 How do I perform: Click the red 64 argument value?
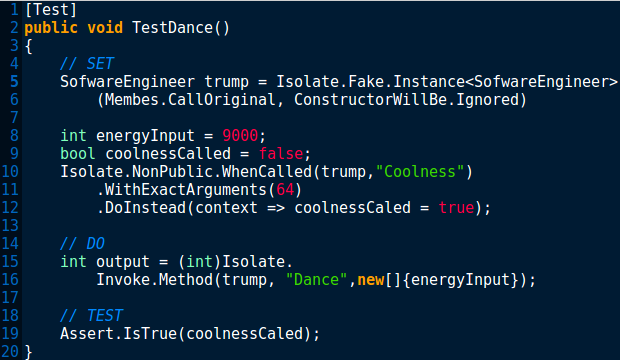285,189
